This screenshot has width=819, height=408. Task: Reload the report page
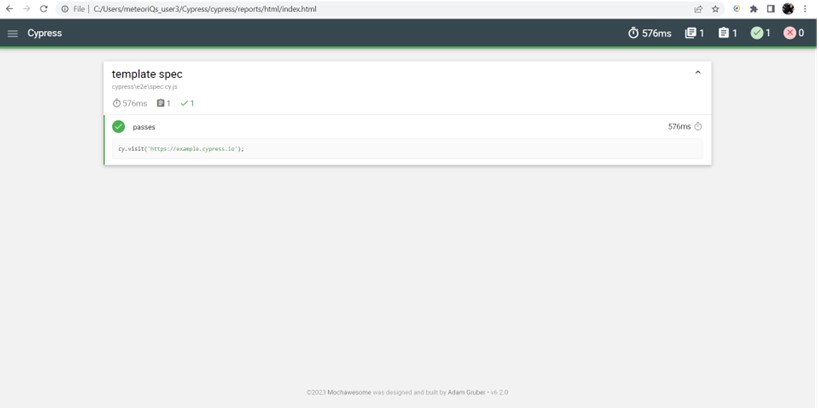click(44, 9)
